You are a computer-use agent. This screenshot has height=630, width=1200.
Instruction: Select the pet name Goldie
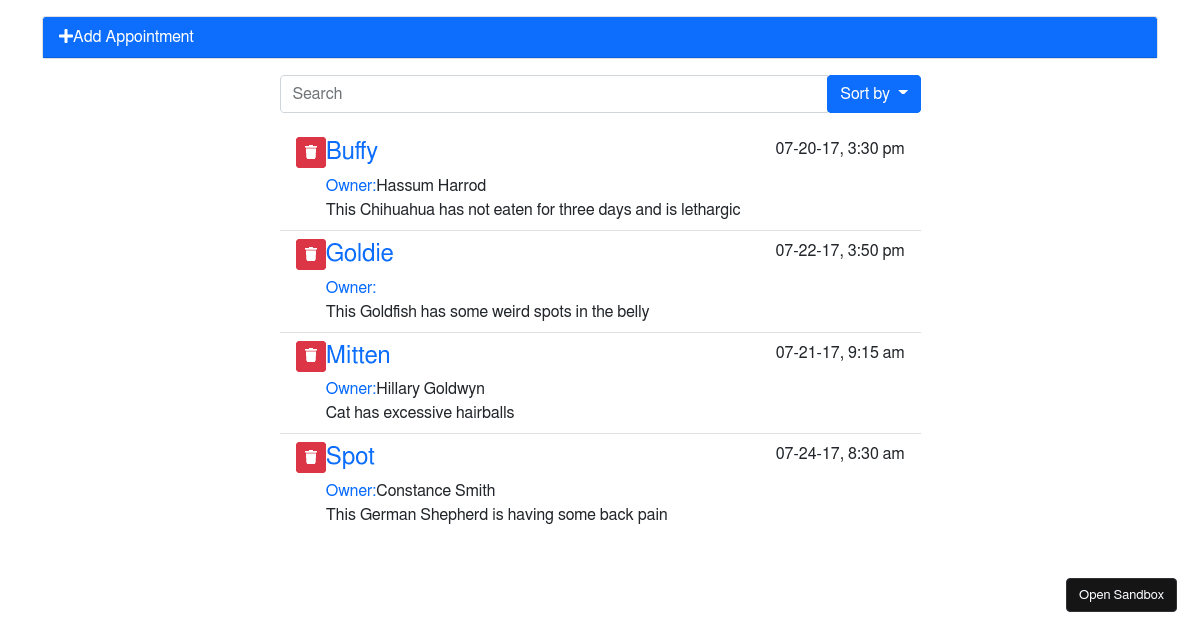360,253
